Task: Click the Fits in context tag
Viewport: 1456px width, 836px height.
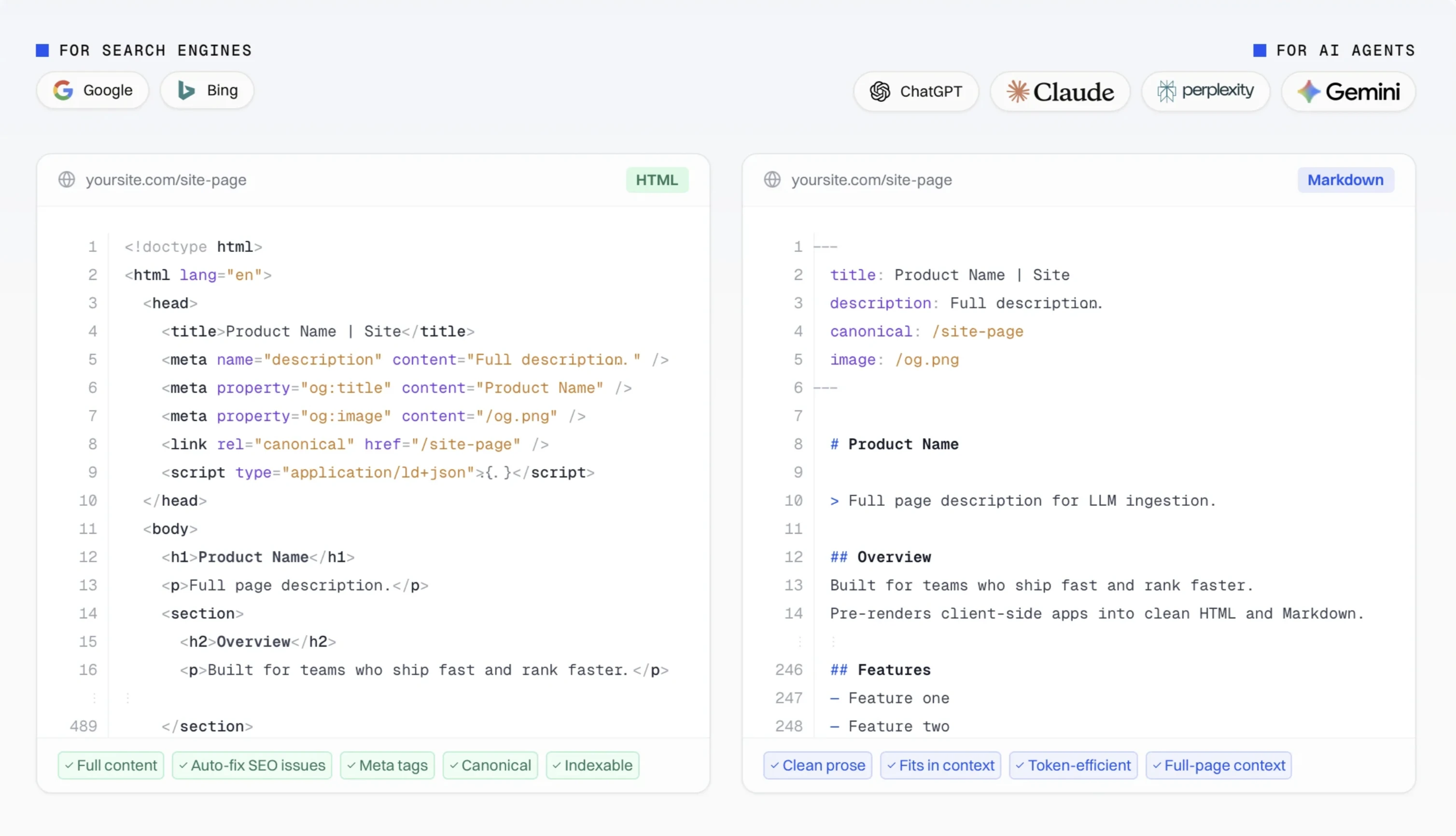Action: 940,766
